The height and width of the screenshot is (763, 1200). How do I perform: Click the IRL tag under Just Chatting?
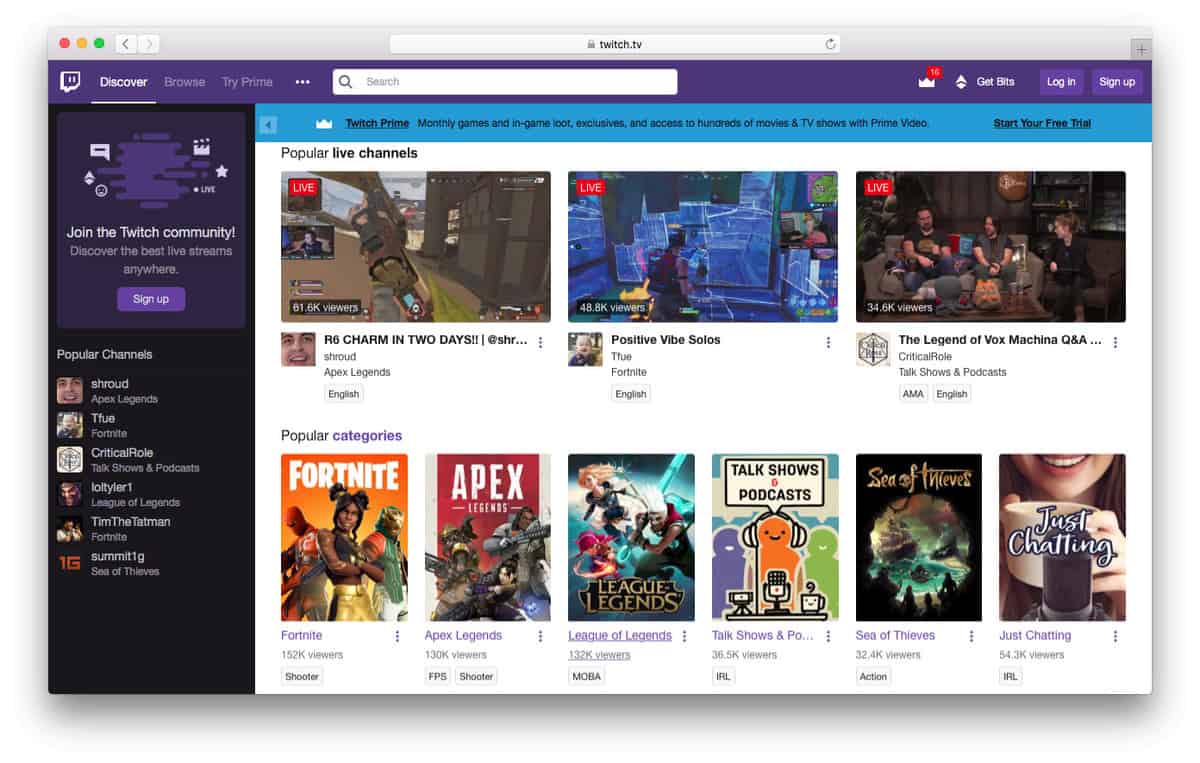point(1010,677)
